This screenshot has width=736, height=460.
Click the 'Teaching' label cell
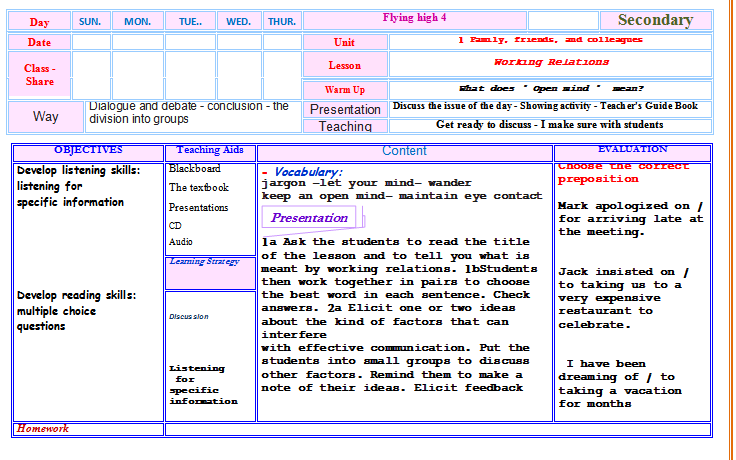345,126
